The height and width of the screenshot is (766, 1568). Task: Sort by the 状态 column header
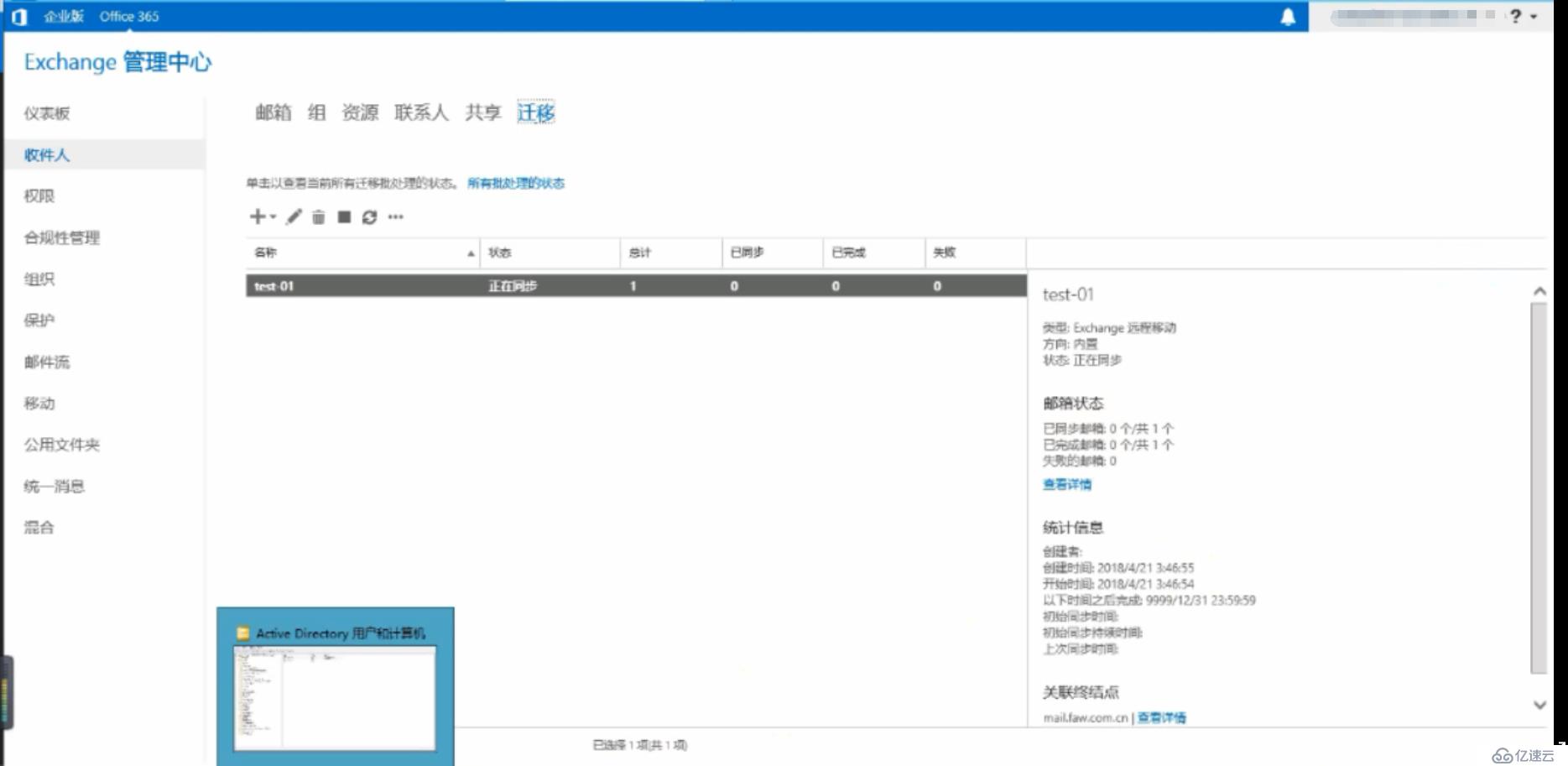pos(550,253)
